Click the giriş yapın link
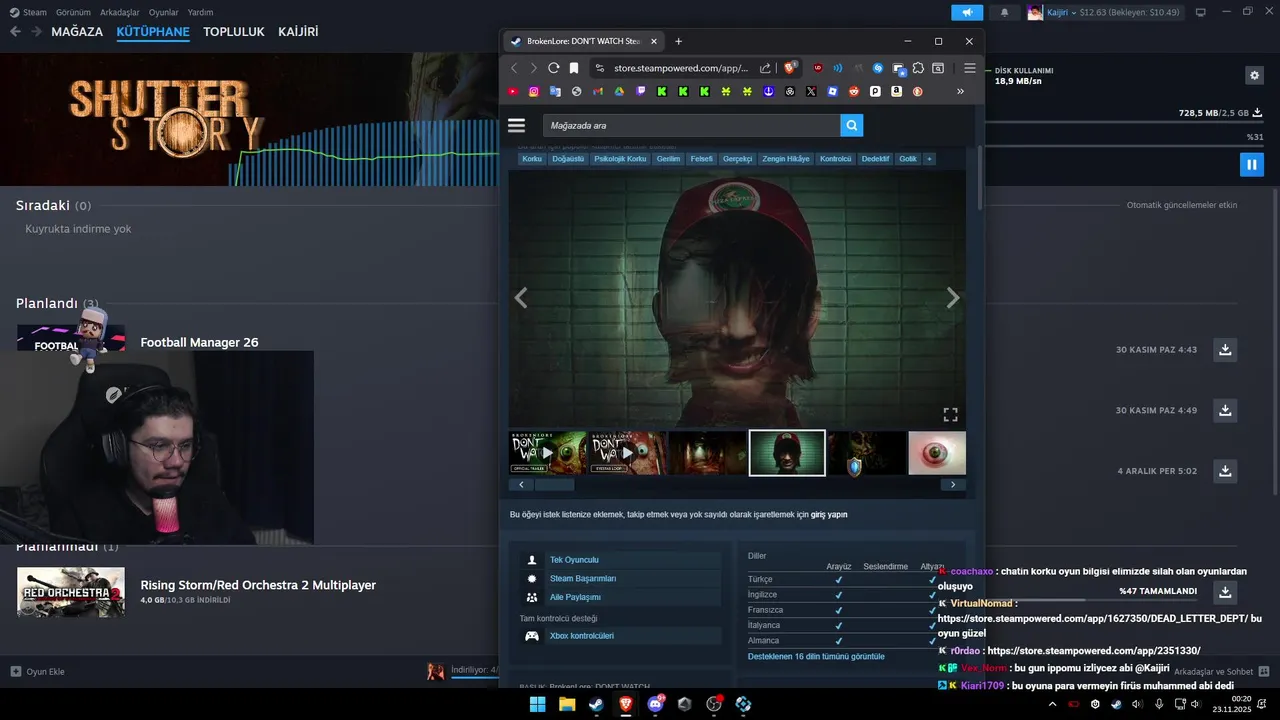 (829, 514)
